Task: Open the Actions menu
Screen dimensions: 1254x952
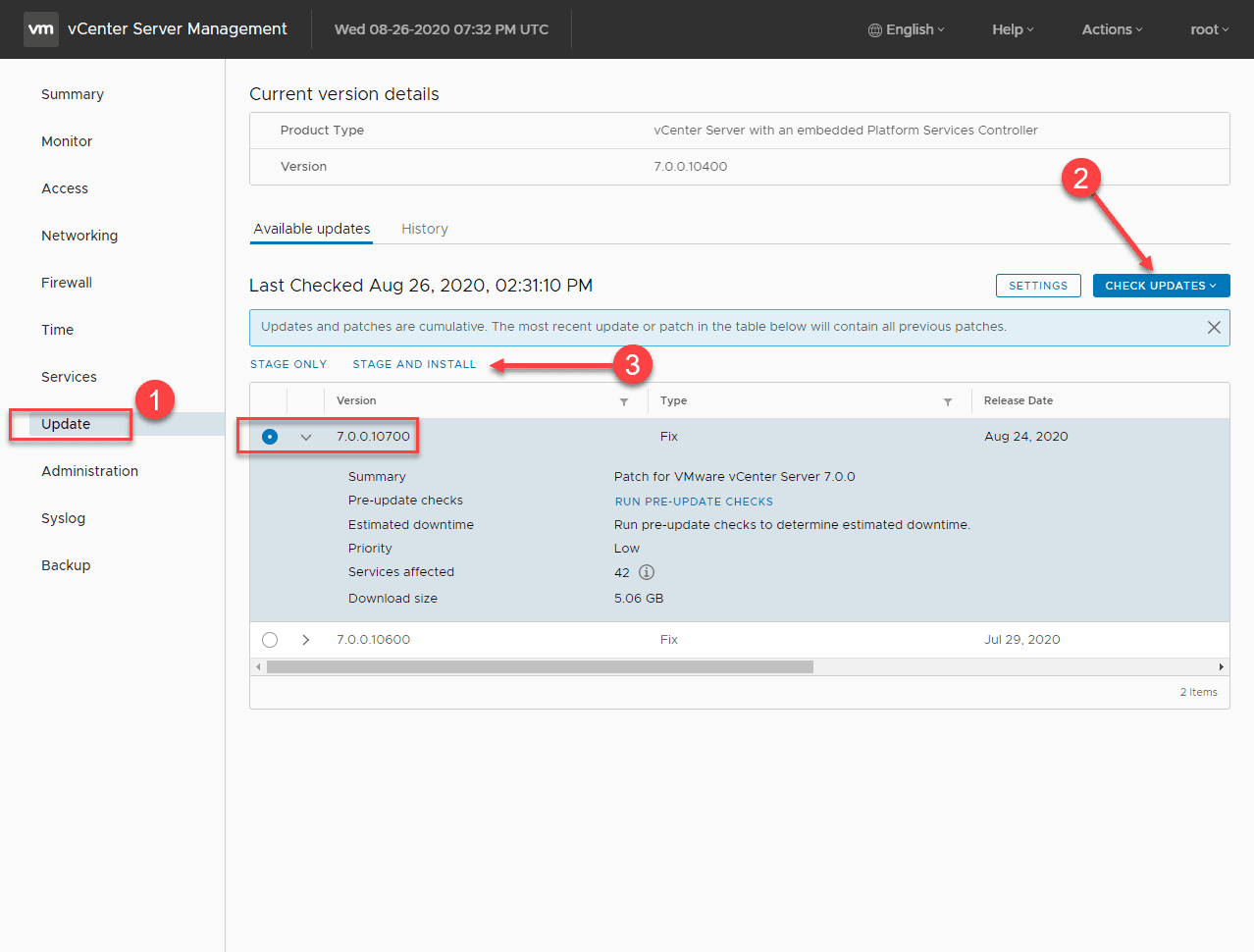Action: point(1112,29)
